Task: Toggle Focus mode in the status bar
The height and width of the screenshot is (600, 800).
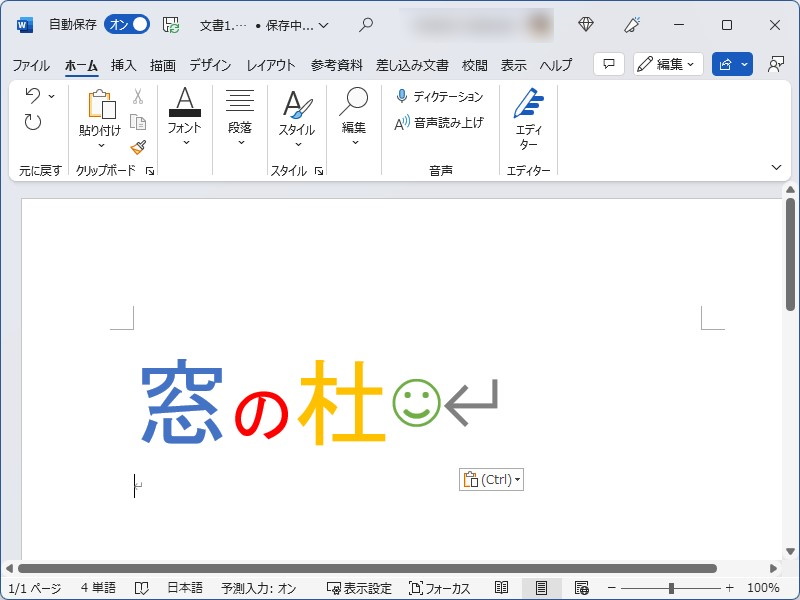Action: pyautogui.click(x=443, y=588)
